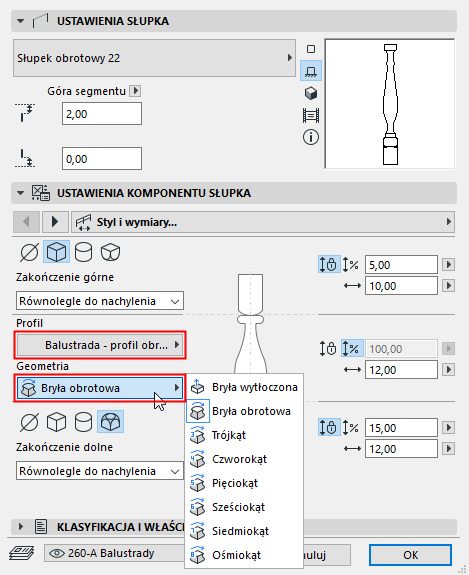The width and height of the screenshot is (469, 575).
Task: Open the Zakończenie górne dropdown
Action: [x=100, y=301]
